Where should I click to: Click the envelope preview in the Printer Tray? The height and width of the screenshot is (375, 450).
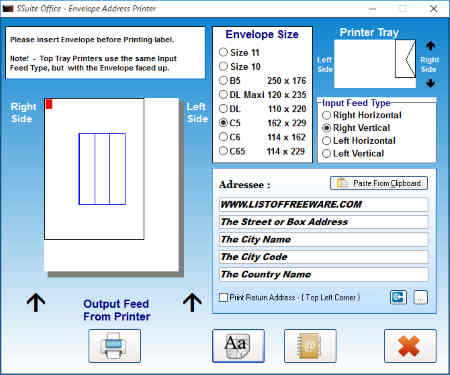405,59
